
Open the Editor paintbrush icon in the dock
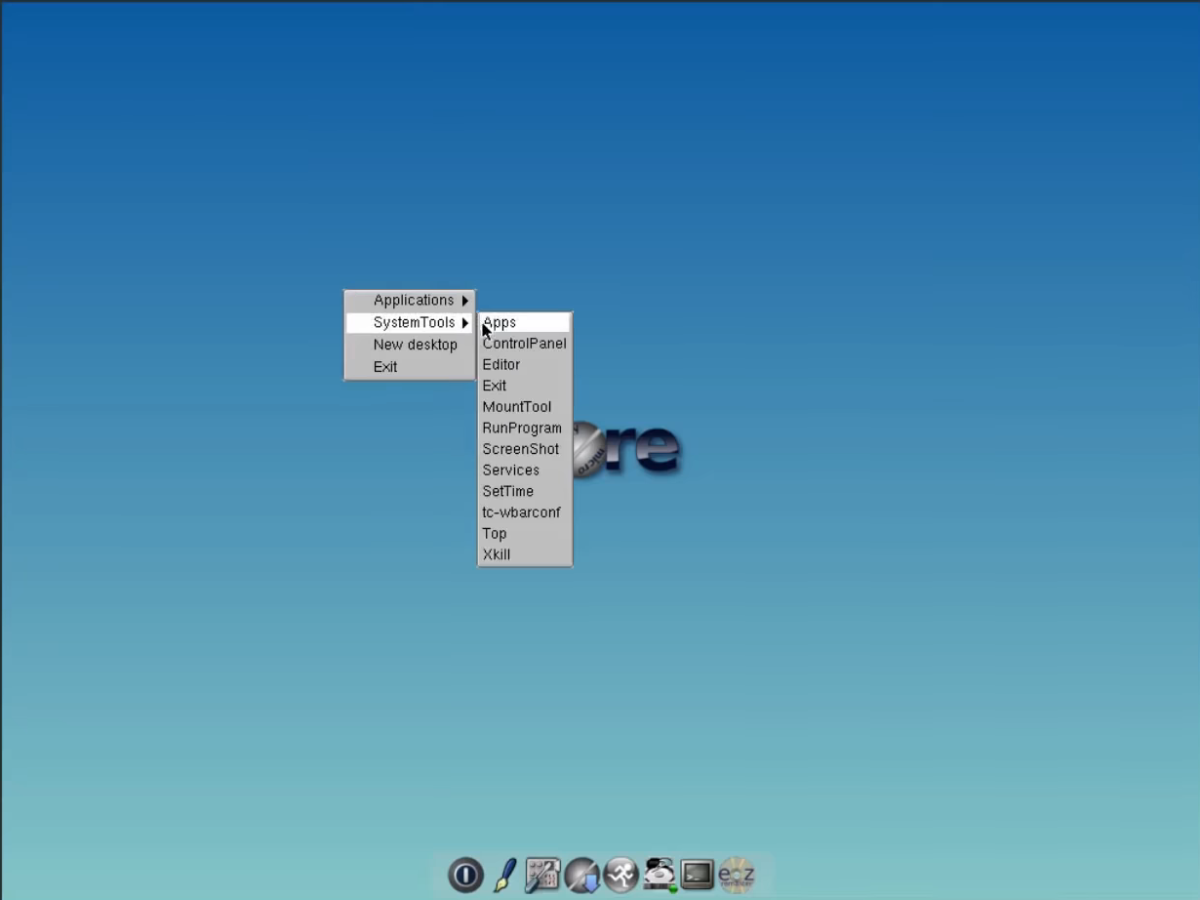[x=504, y=875]
